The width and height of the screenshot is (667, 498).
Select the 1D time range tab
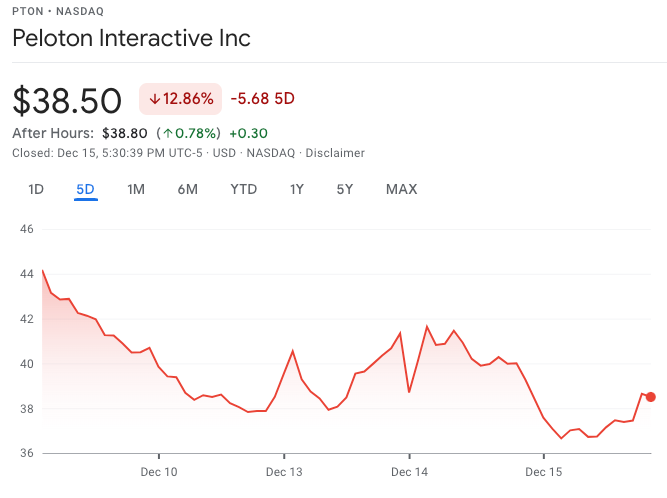pyautogui.click(x=36, y=189)
